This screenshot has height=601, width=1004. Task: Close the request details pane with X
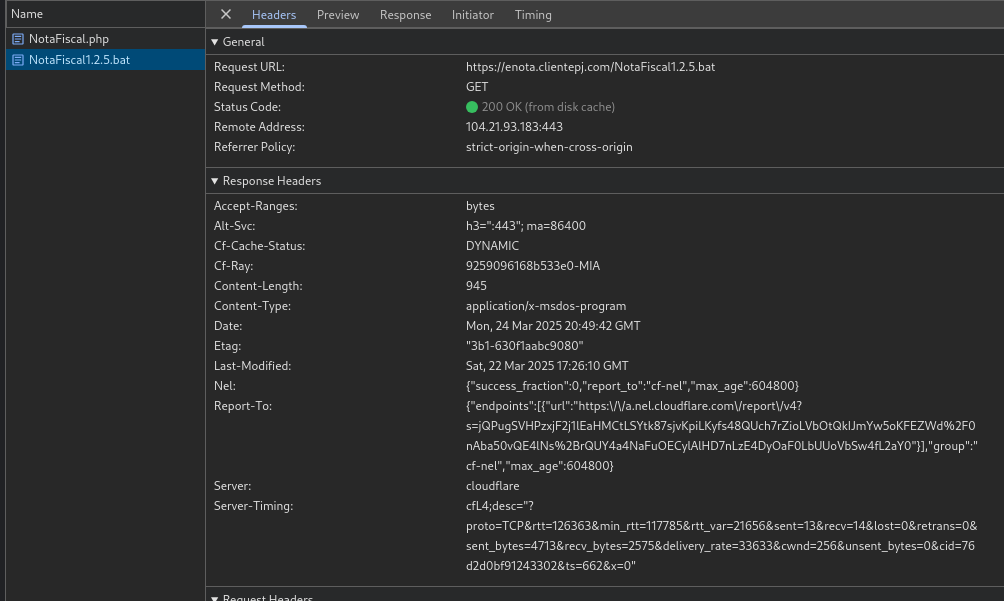point(226,14)
